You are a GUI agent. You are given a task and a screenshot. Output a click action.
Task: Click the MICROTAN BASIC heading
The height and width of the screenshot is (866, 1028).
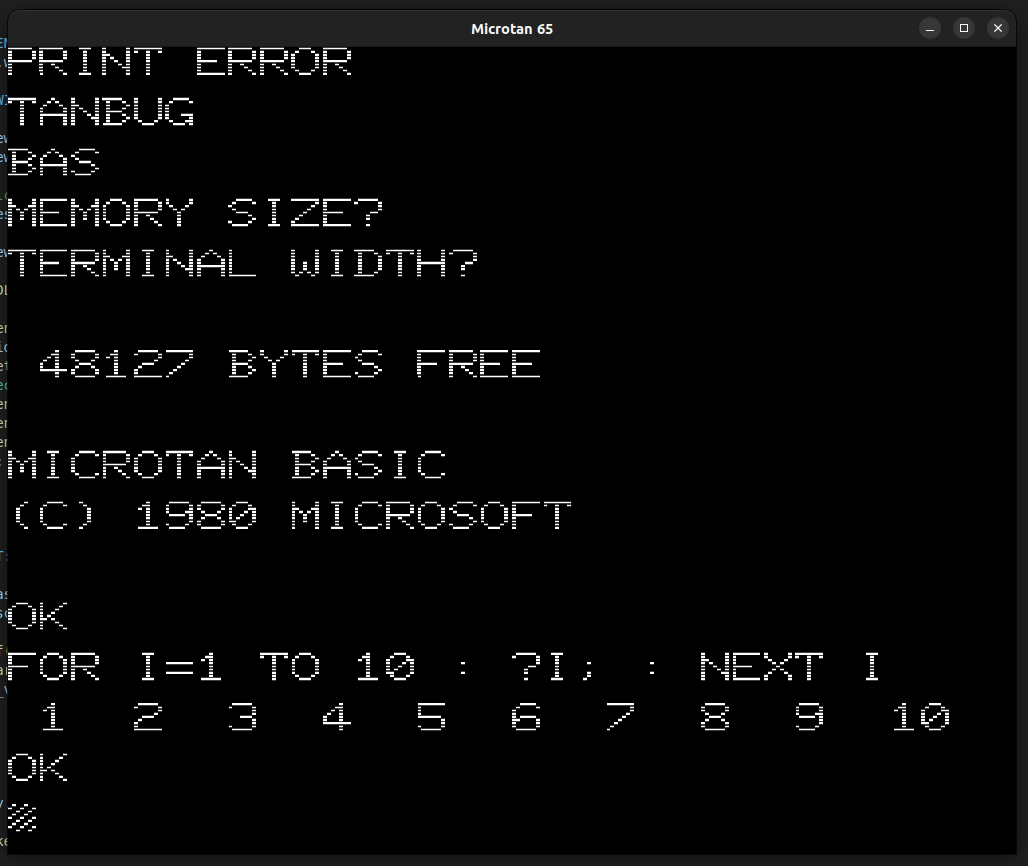(x=227, y=465)
